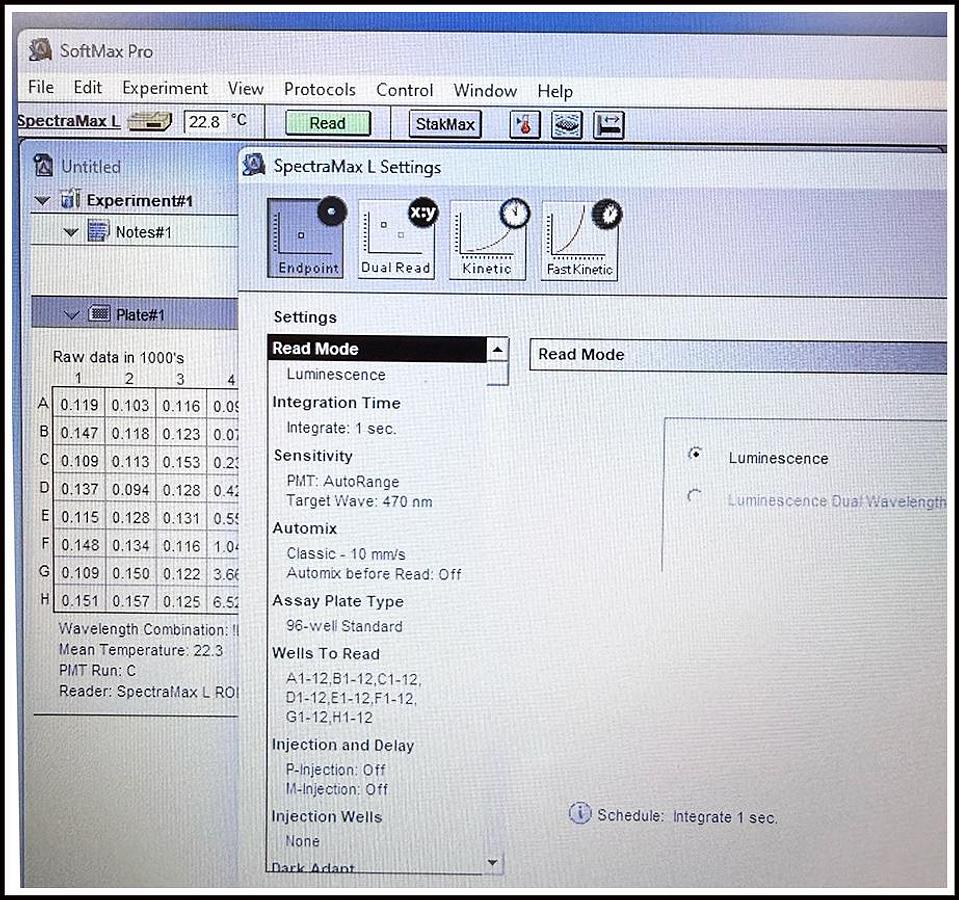Collapse the Plate#1 section
Screen dimensions: 959x900
(x=71, y=315)
